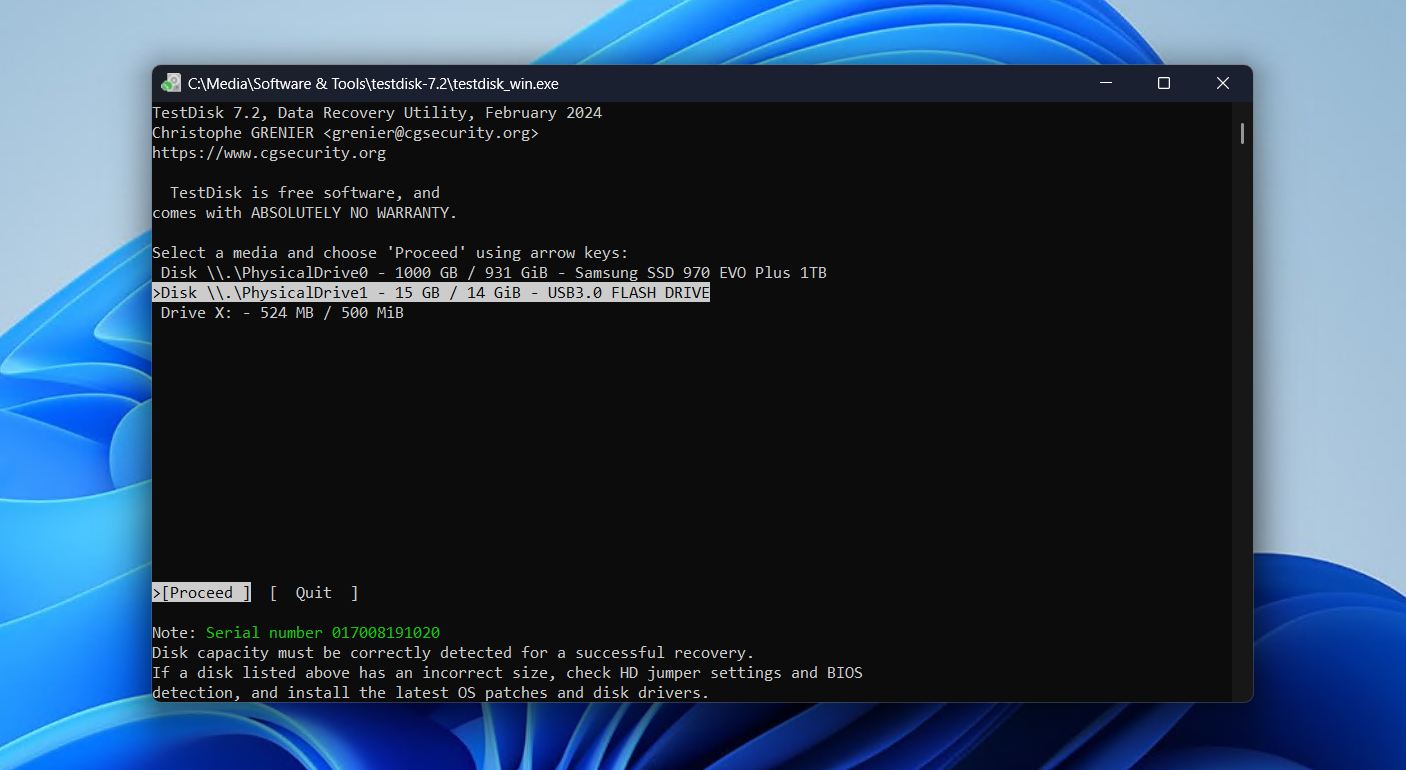Choose the Quit option
Viewport: 1406px width, 770px height.
(x=313, y=592)
